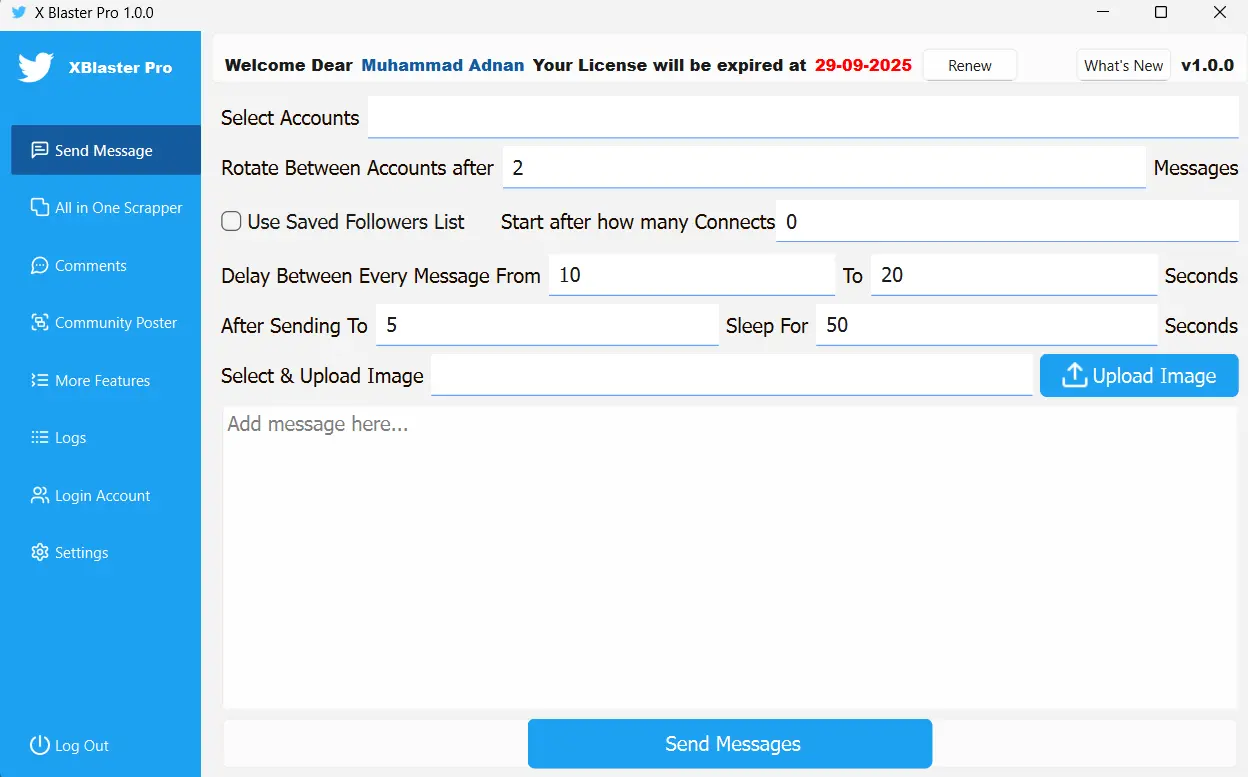Click the Upload Image button
1248x777 pixels.
point(1139,376)
